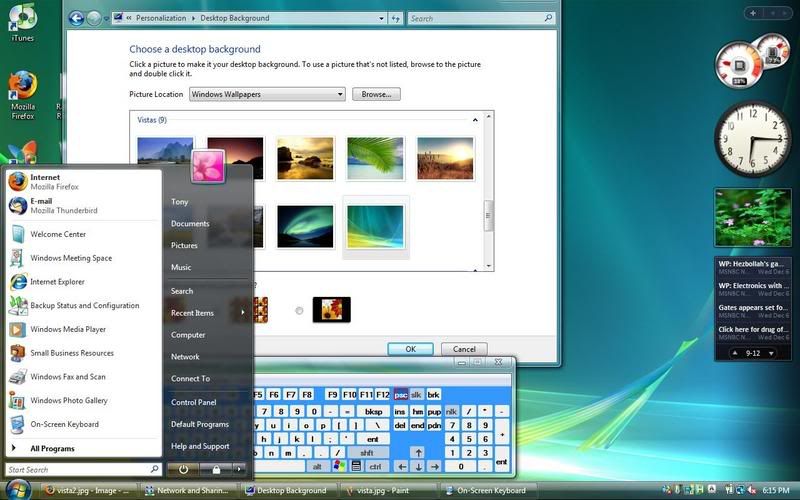Open recent pages dropdown beside navigation arrows
The height and width of the screenshot is (500, 800).
106,19
